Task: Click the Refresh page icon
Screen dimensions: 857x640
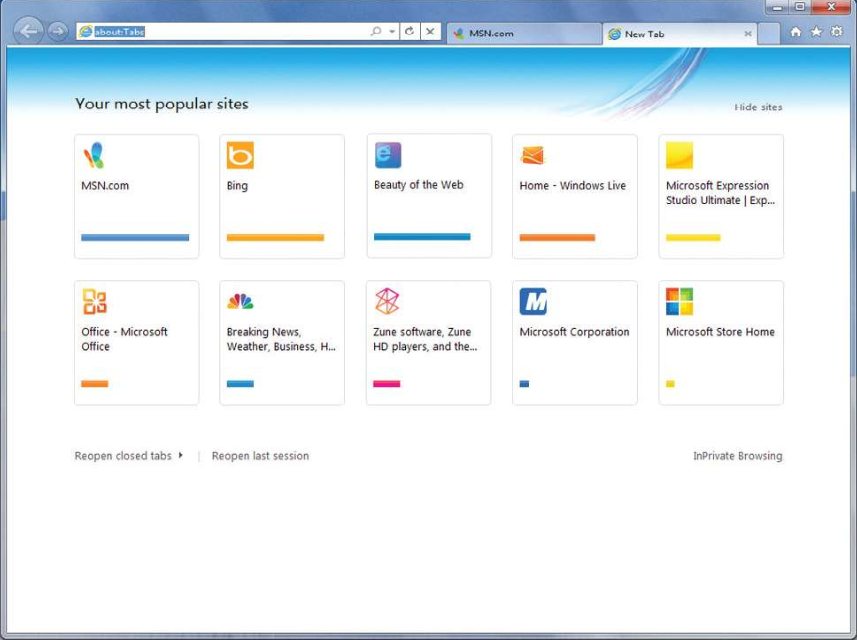Action: (x=410, y=32)
